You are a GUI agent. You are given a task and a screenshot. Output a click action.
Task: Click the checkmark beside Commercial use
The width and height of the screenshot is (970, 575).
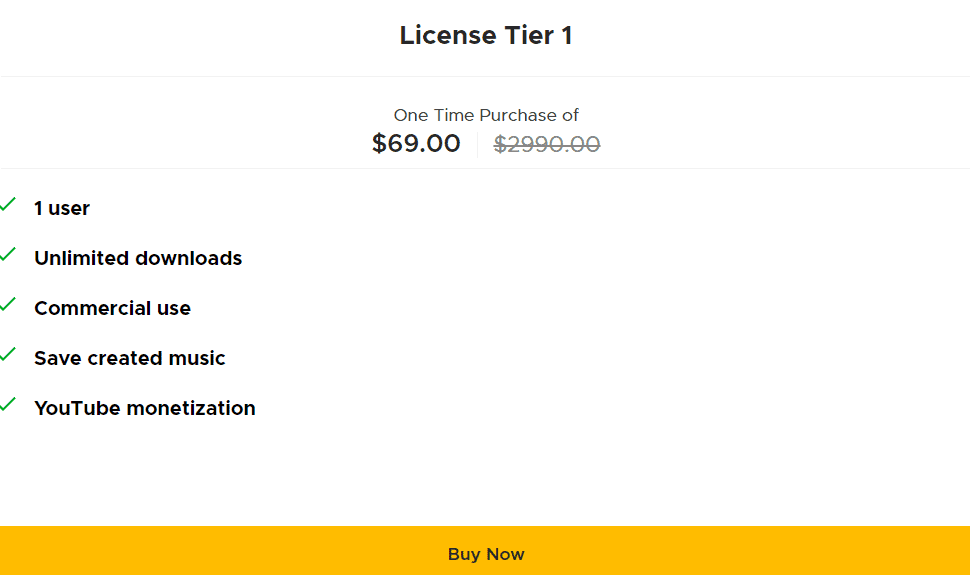pyautogui.click(x=8, y=305)
